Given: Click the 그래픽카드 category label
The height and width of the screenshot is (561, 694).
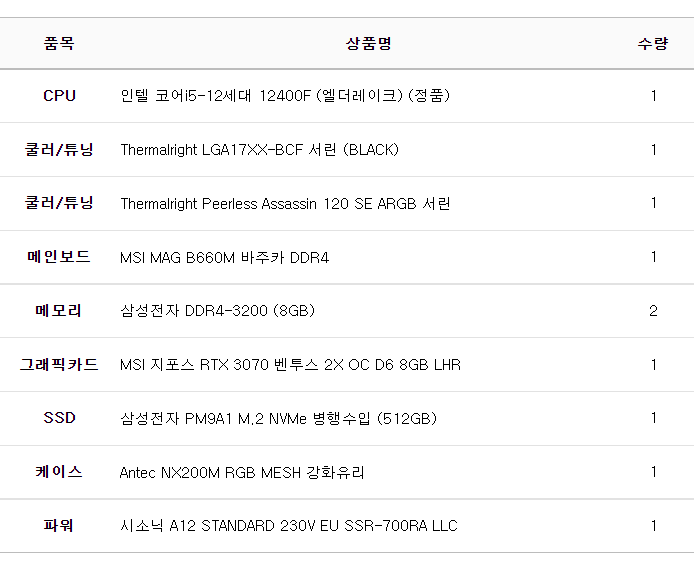Looking at the screenshot, I should tap(59, 365).
